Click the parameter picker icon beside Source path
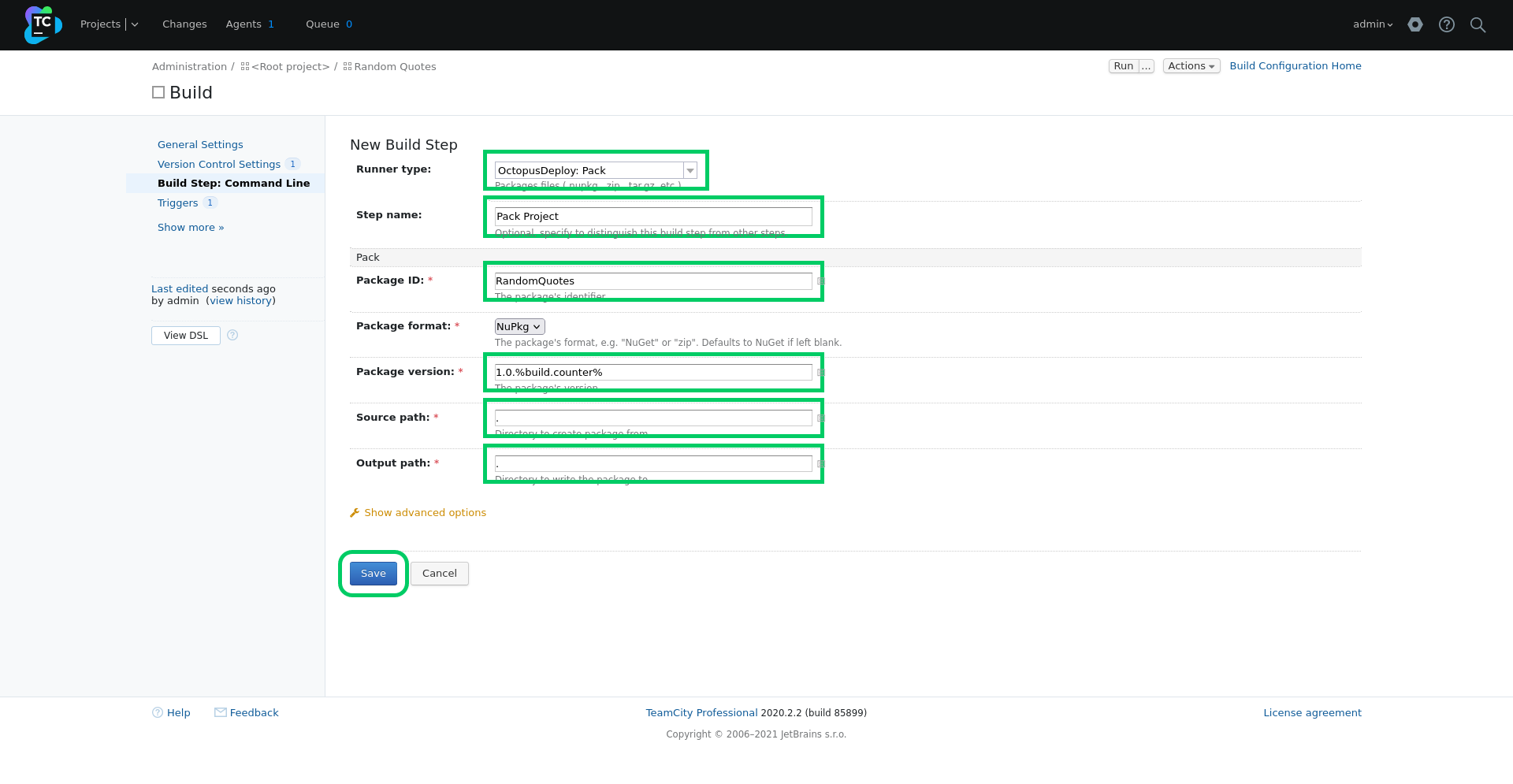The image size is (1513, 784). [x=820, y=418]
